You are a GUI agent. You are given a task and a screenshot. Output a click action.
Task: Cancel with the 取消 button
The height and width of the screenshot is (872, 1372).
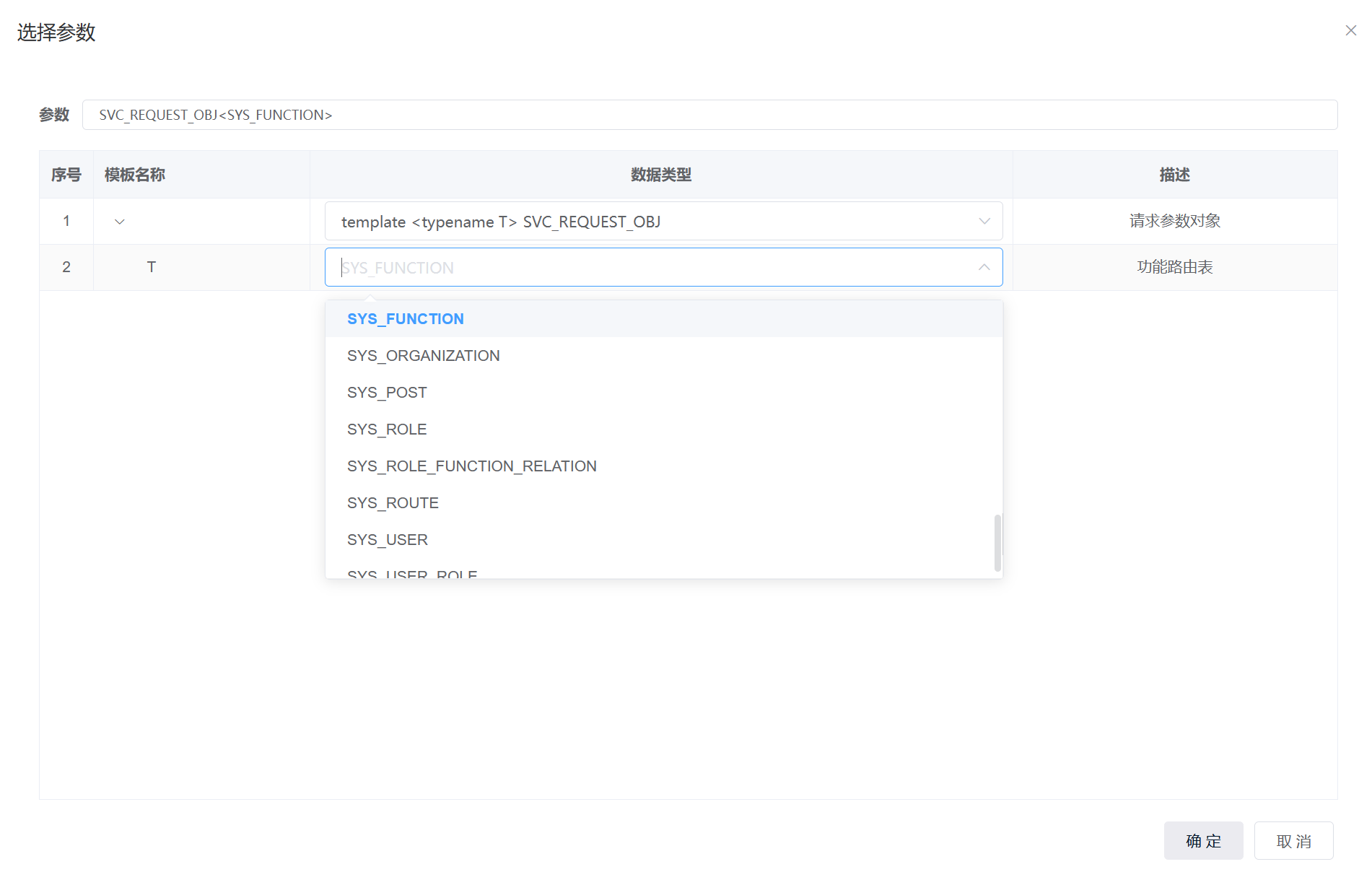coord(1293,841)
